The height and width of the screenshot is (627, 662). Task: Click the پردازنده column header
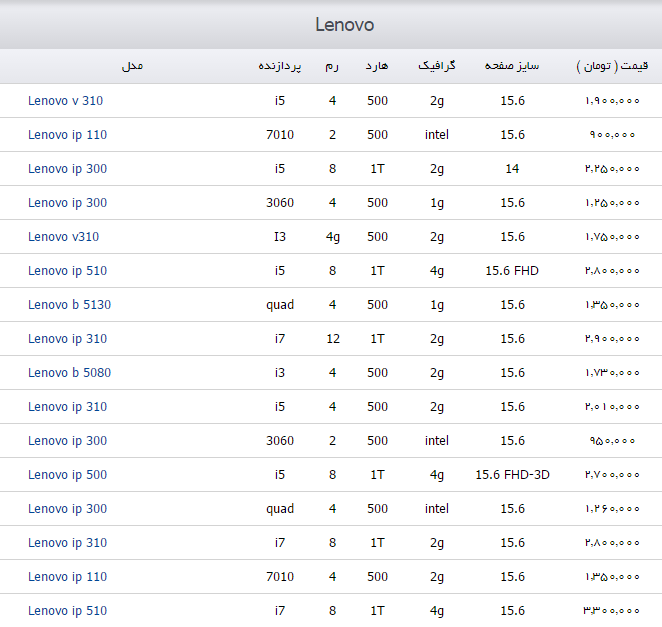(x=280, y=66)
